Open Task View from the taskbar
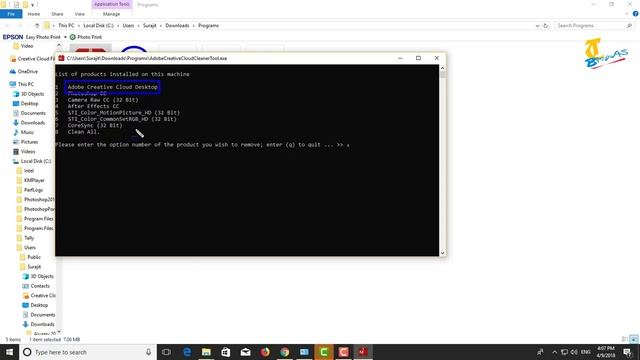The height and width of the screenshot is (360, 640). pyautogui.click(x=166, y=352)
